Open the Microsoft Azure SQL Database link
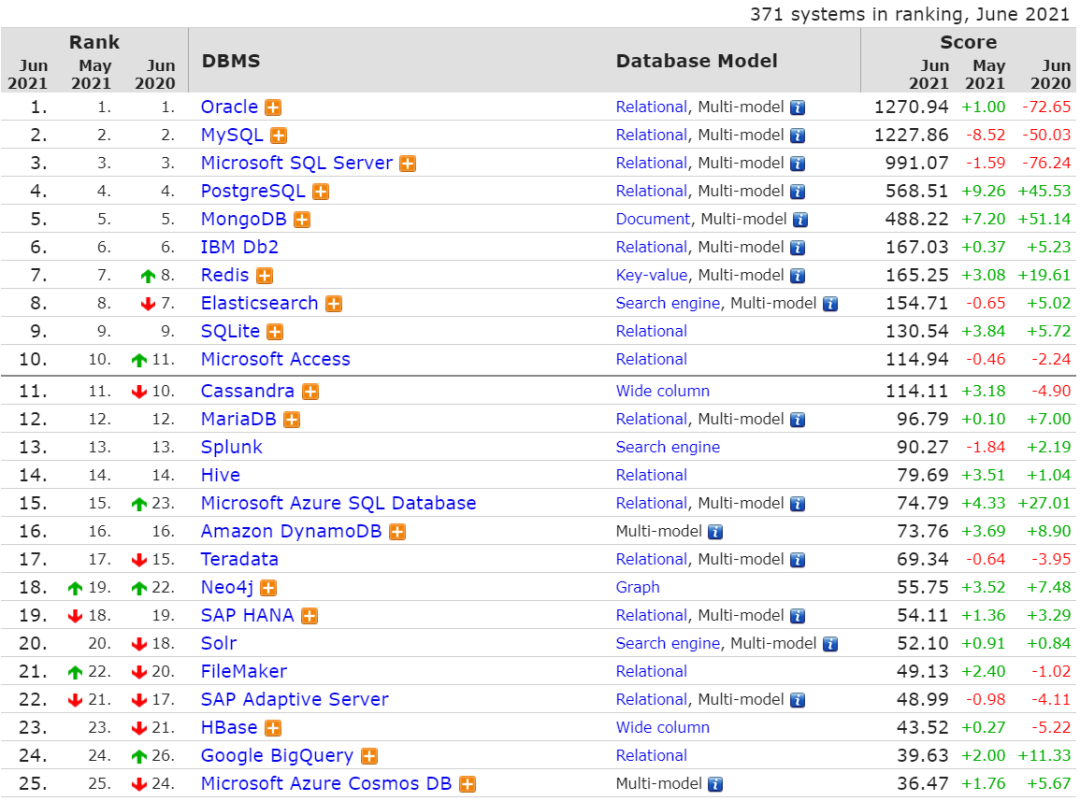Viewport: 1080px width, 801px height. coord(338,503)
